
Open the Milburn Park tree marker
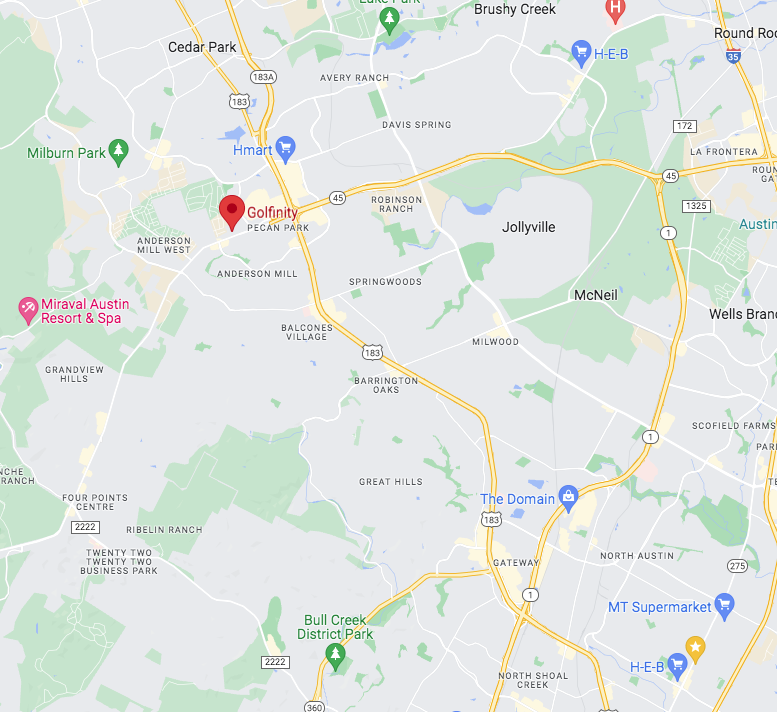coord(118,153)
